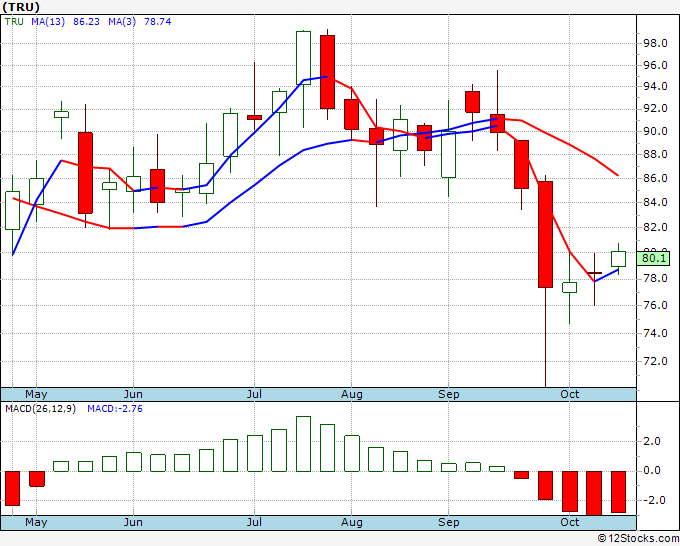Click the 72.0 price axis label
This screenshot has height=546, width=680.
655,361
